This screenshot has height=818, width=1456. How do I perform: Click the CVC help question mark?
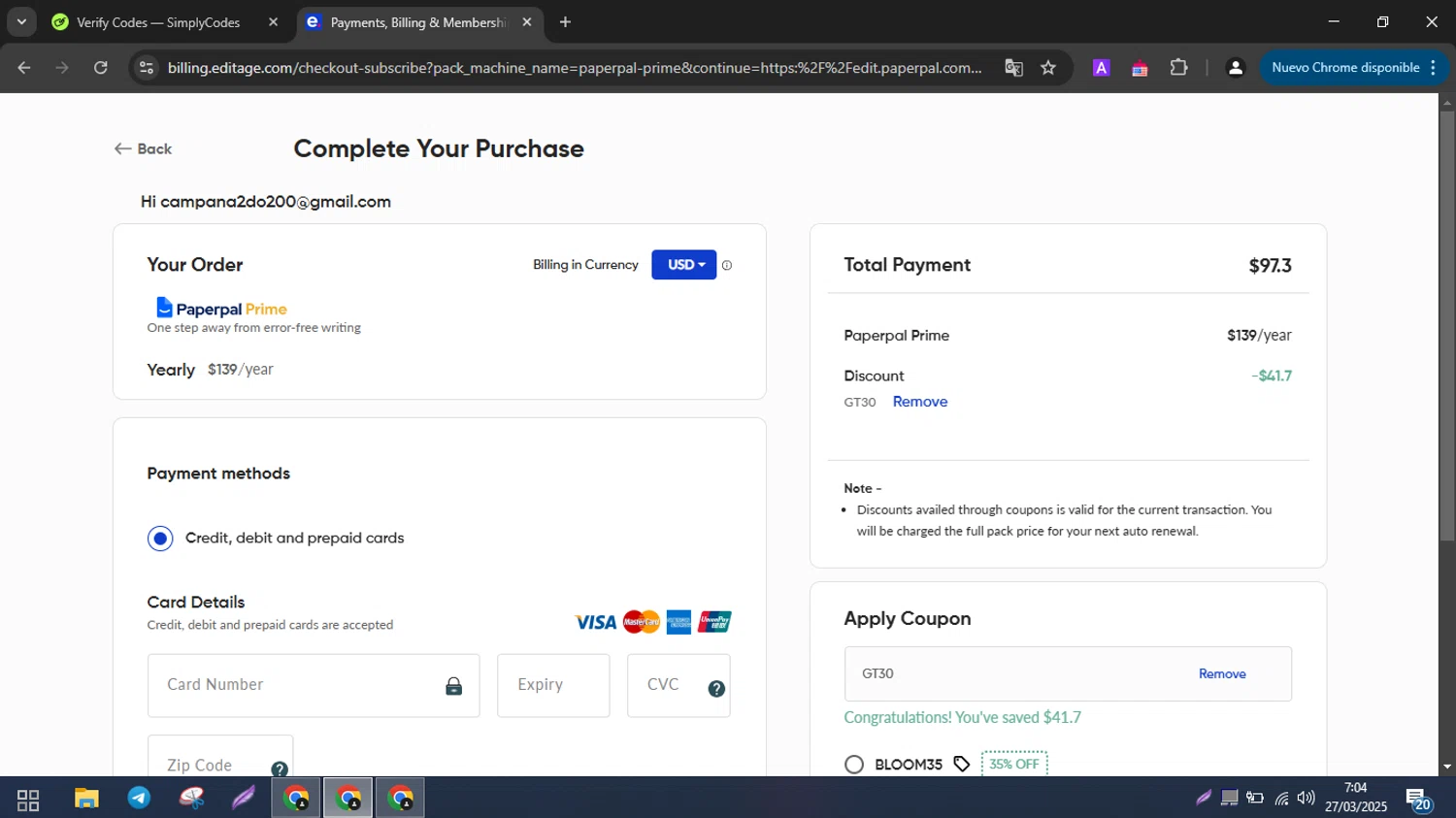coord(716,689)
